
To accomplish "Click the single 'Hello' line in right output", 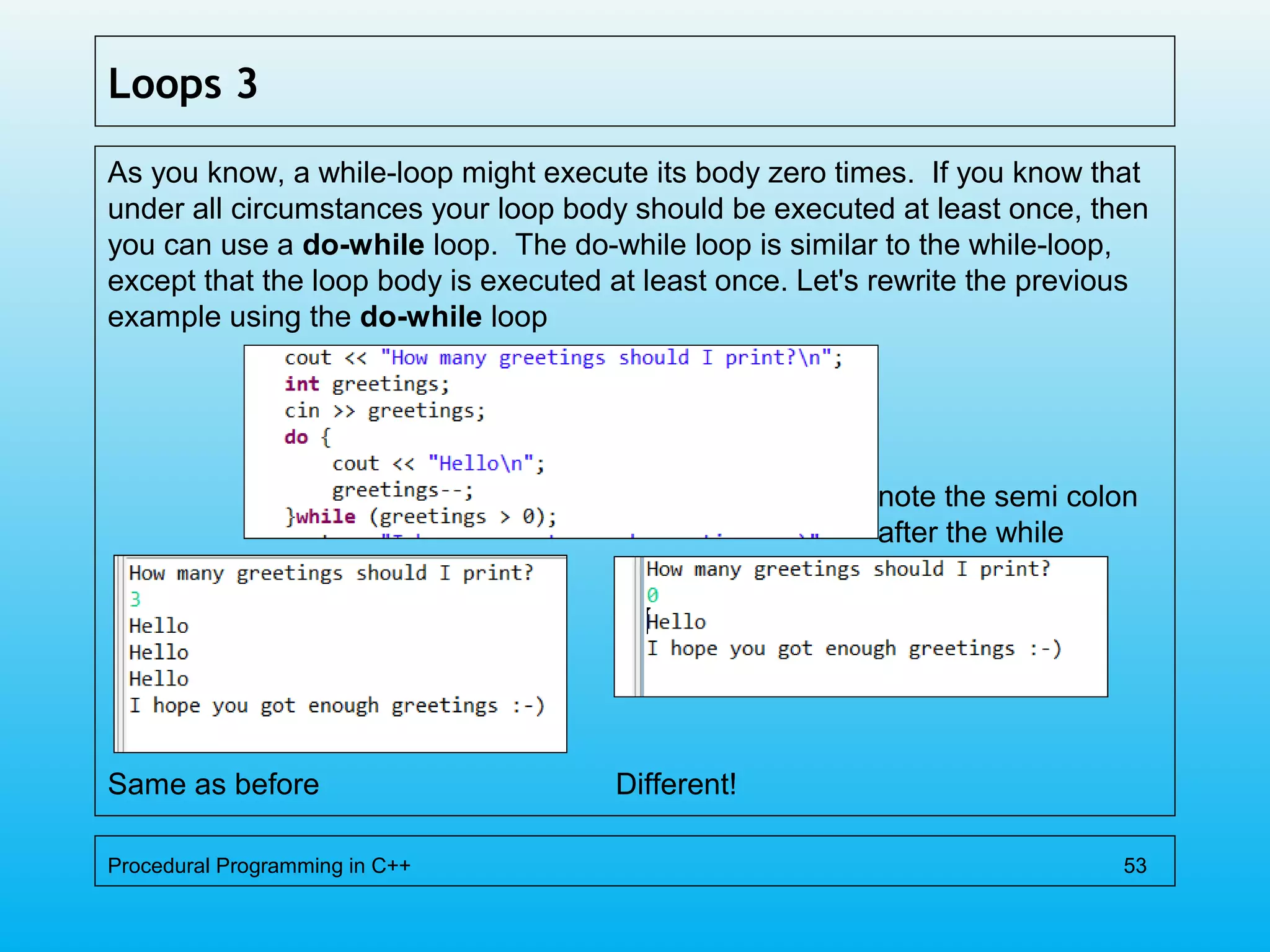I will coord(676,622).
